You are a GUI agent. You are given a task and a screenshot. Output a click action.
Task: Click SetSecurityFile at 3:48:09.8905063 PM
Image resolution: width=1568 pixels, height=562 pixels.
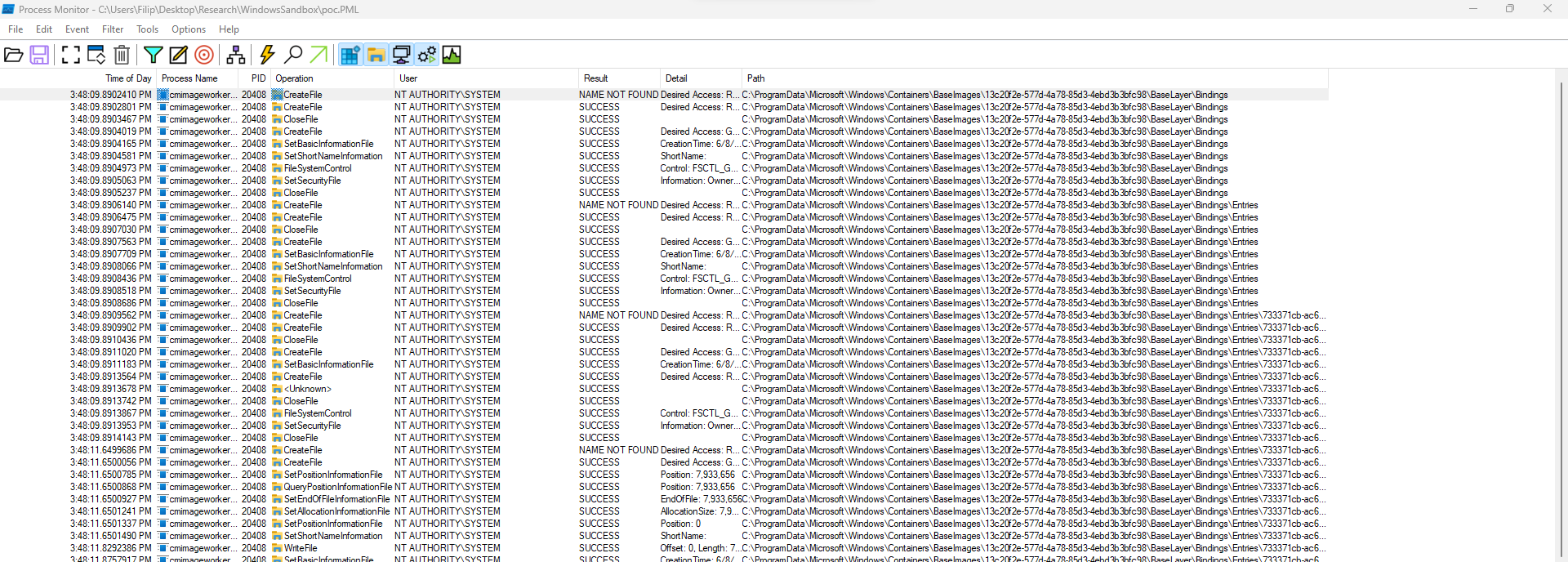click(312, 181)
